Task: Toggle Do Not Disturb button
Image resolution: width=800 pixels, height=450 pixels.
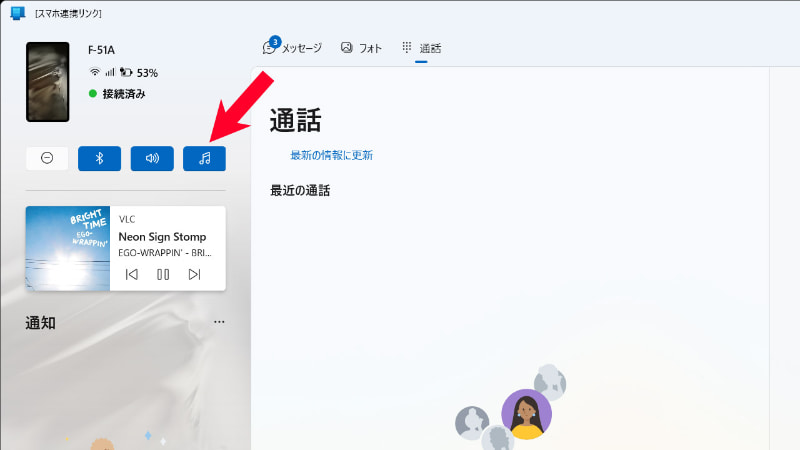Action: 47,158
